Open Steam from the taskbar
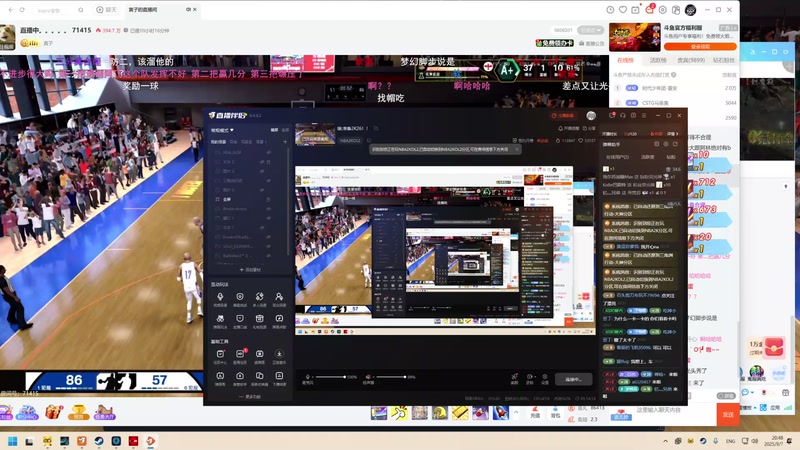 (x=98, y=441)
